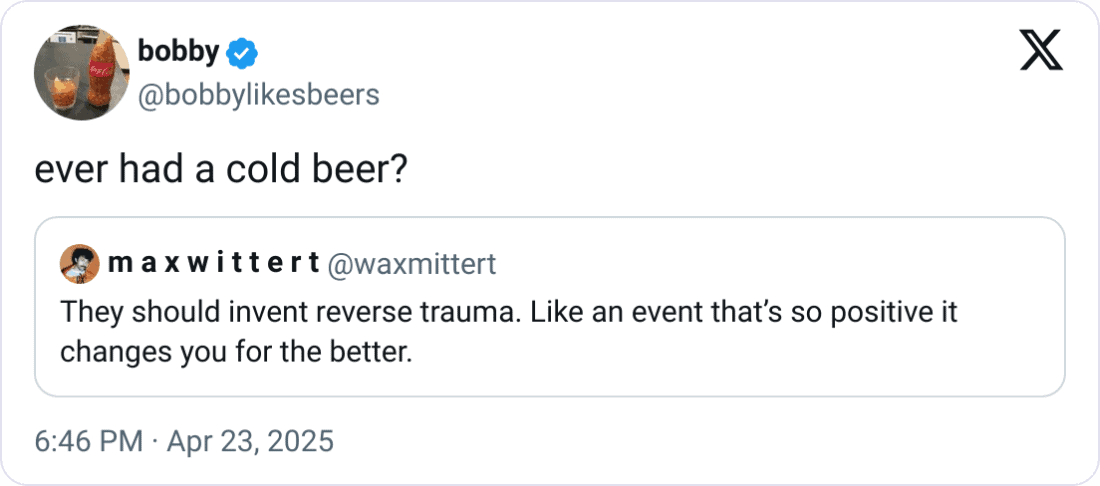Visit the @bobbylikesbeers handle
1100x486 pixels.
point(258,95)
